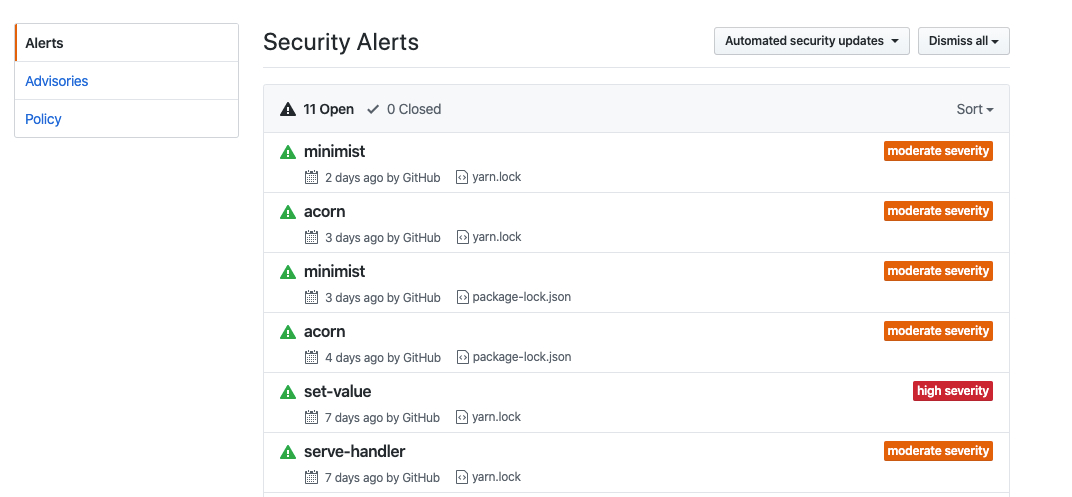Go to the Policy sidebar item
Image resolution: width=1072 pixels, height=497 pixels.
coord(44,119)
